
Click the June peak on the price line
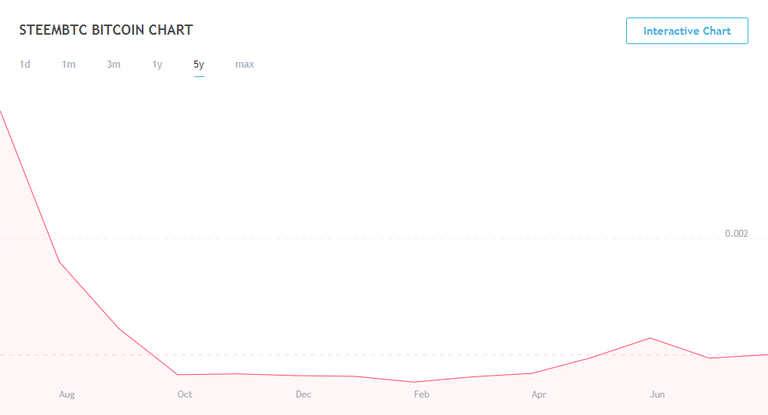(x=651, y=338)
